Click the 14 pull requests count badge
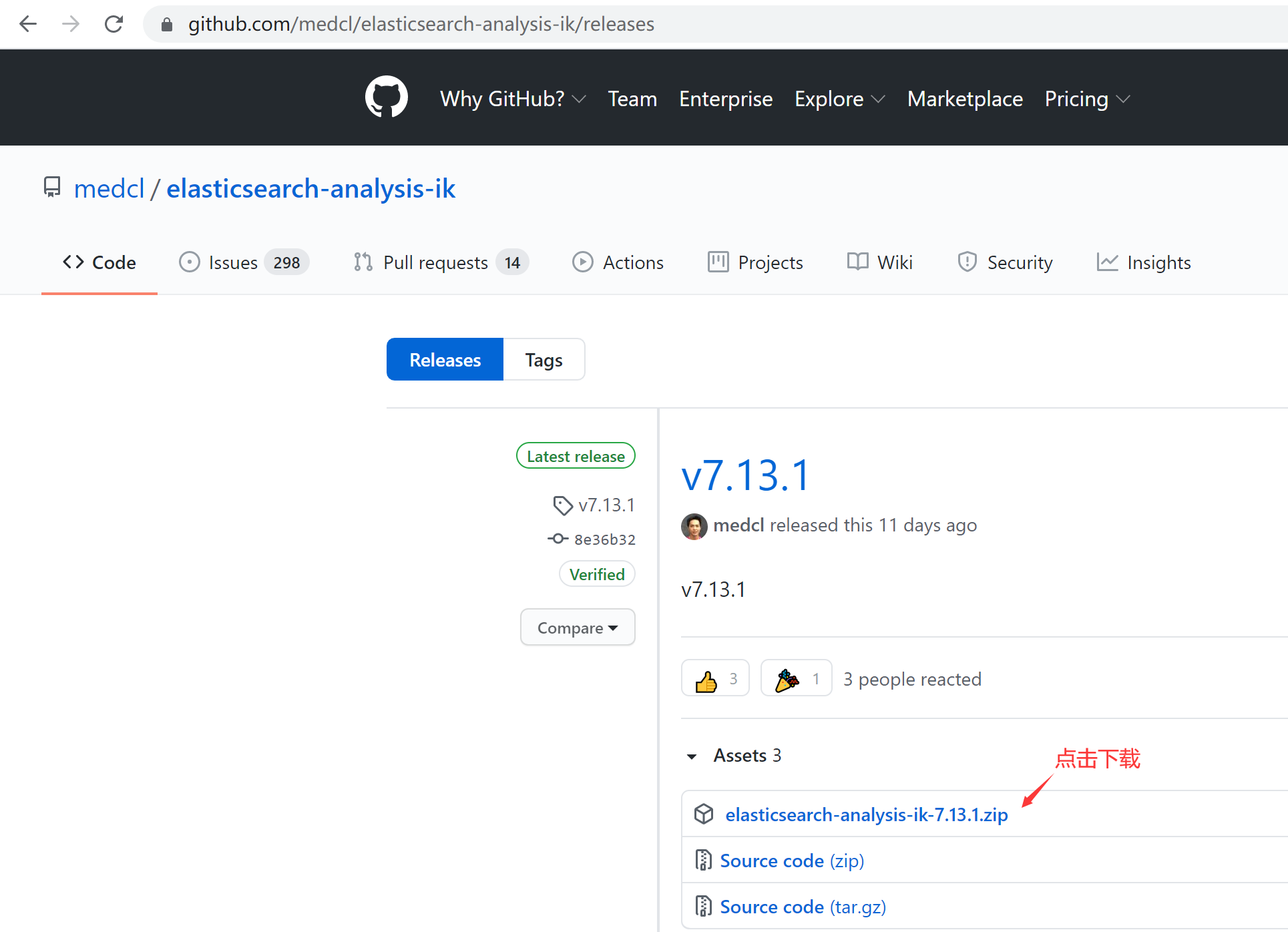This screenshot has height=932, width=1288. pos(512,262)
